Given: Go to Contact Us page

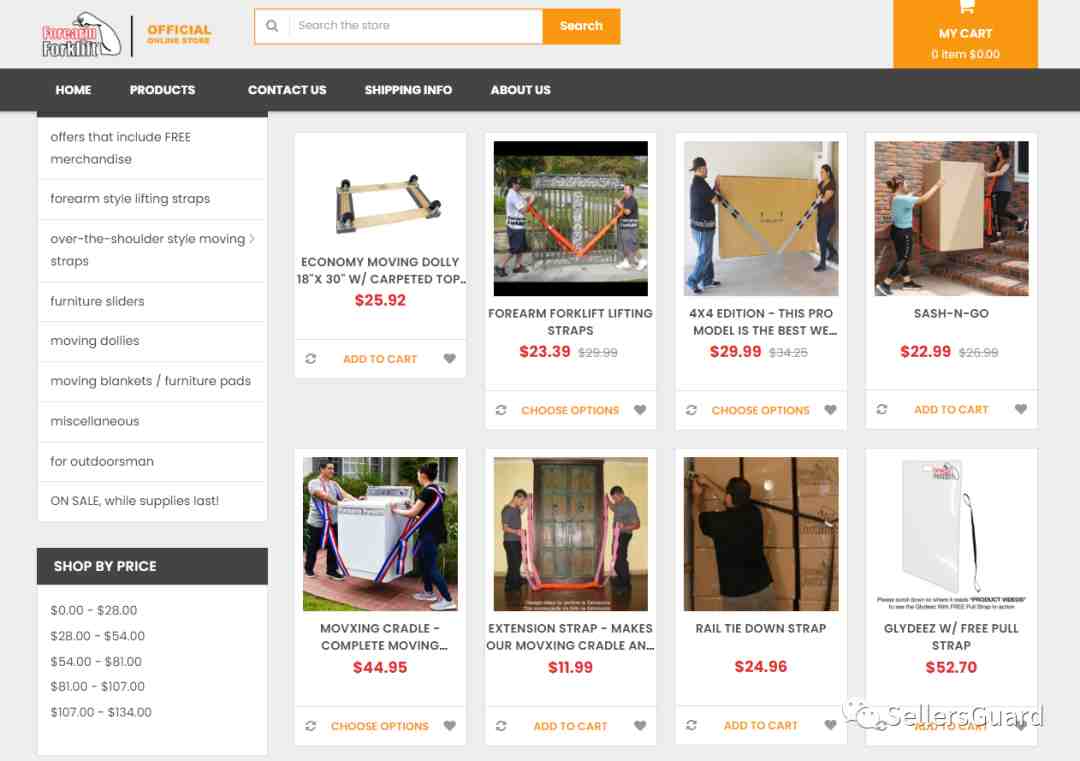Looking at the screenshot, I should coord(287,90).
